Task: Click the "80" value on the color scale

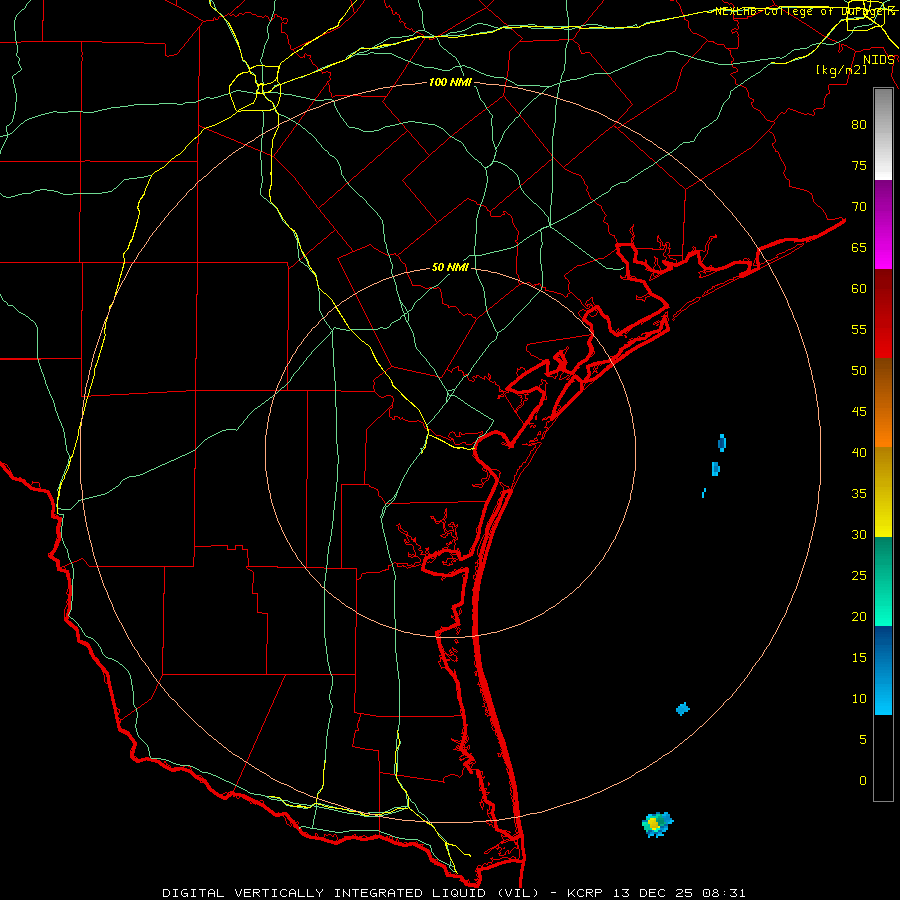Action: tap(859, 125)
